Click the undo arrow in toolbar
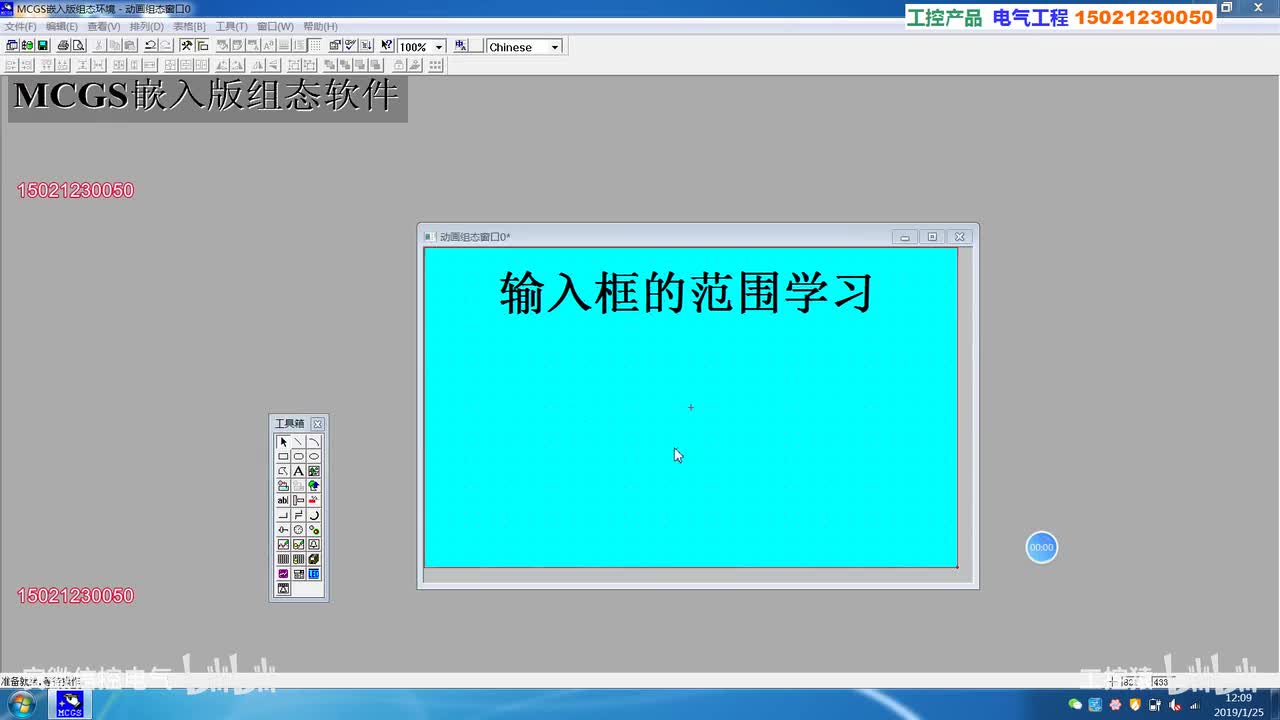Screen dimensions: 1280x720 (x=151, y=46)
